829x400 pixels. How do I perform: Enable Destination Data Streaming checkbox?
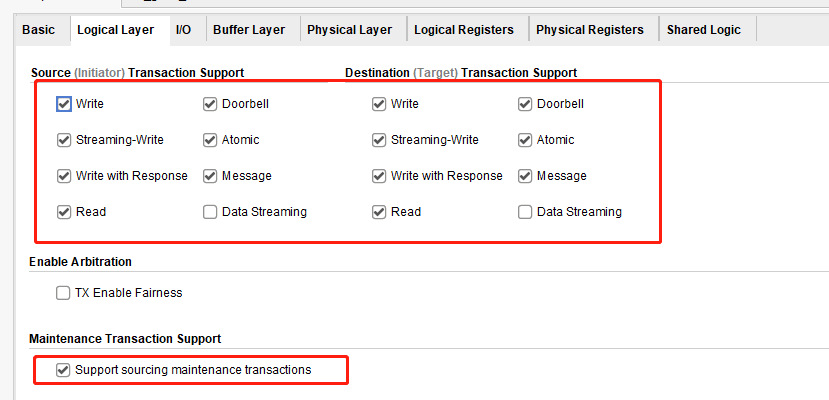(x=525, y=212)
